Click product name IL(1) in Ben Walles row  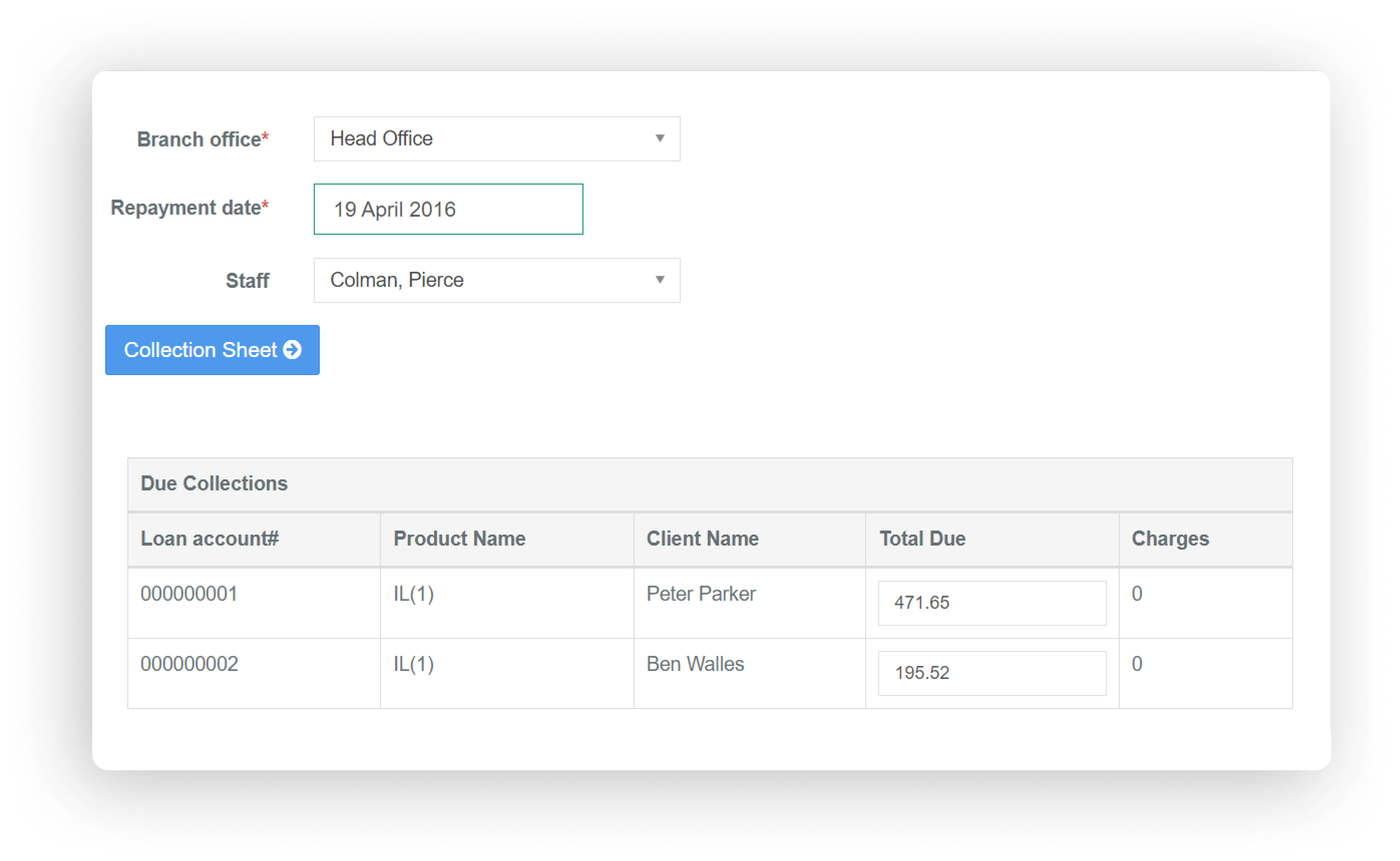(x=414, y=663)
